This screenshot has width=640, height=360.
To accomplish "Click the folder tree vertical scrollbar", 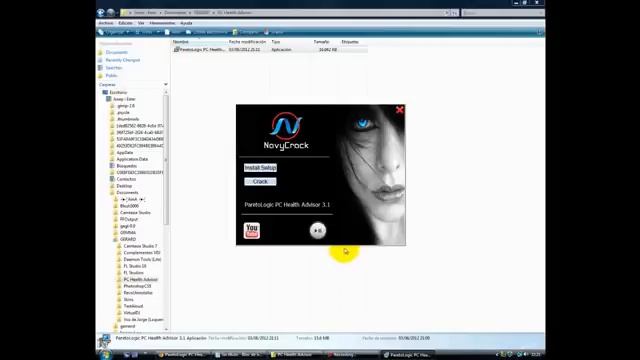I will (x=166, y=159).
